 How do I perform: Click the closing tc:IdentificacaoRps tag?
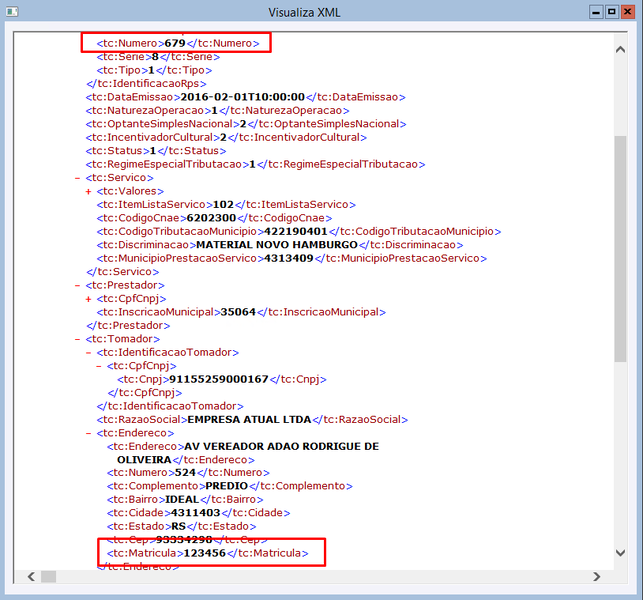pyautogui.click(x=146, y=84)
